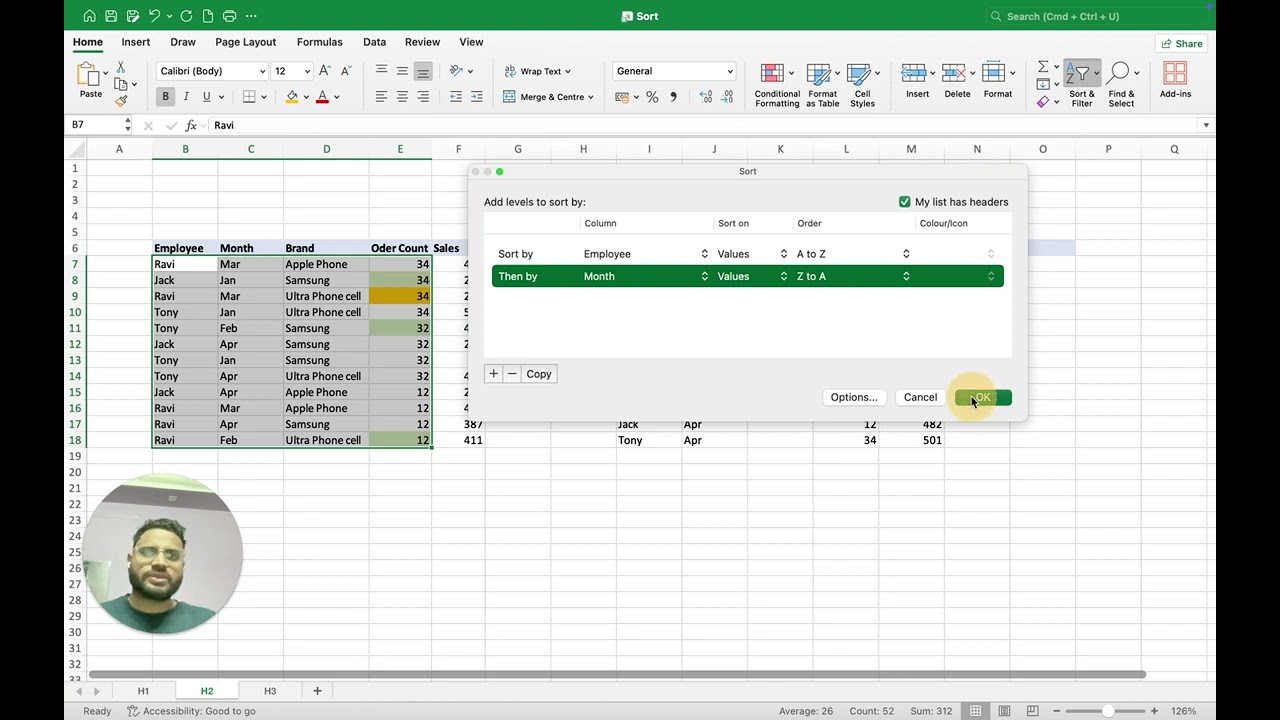
Task: Decrease font size with smaller A icon
Action: coord(346,71)
